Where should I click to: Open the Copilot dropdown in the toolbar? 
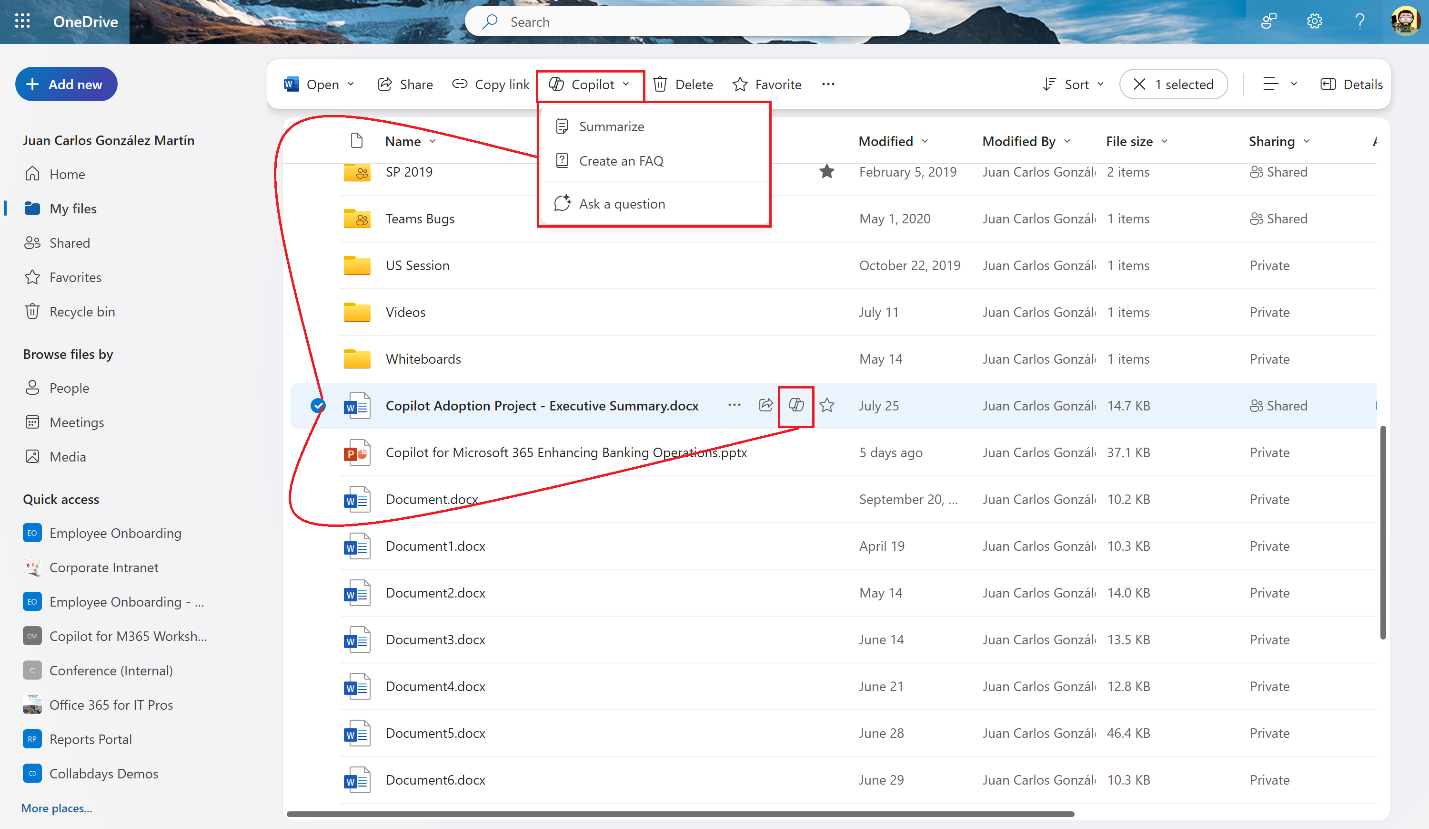pos(590,84)
